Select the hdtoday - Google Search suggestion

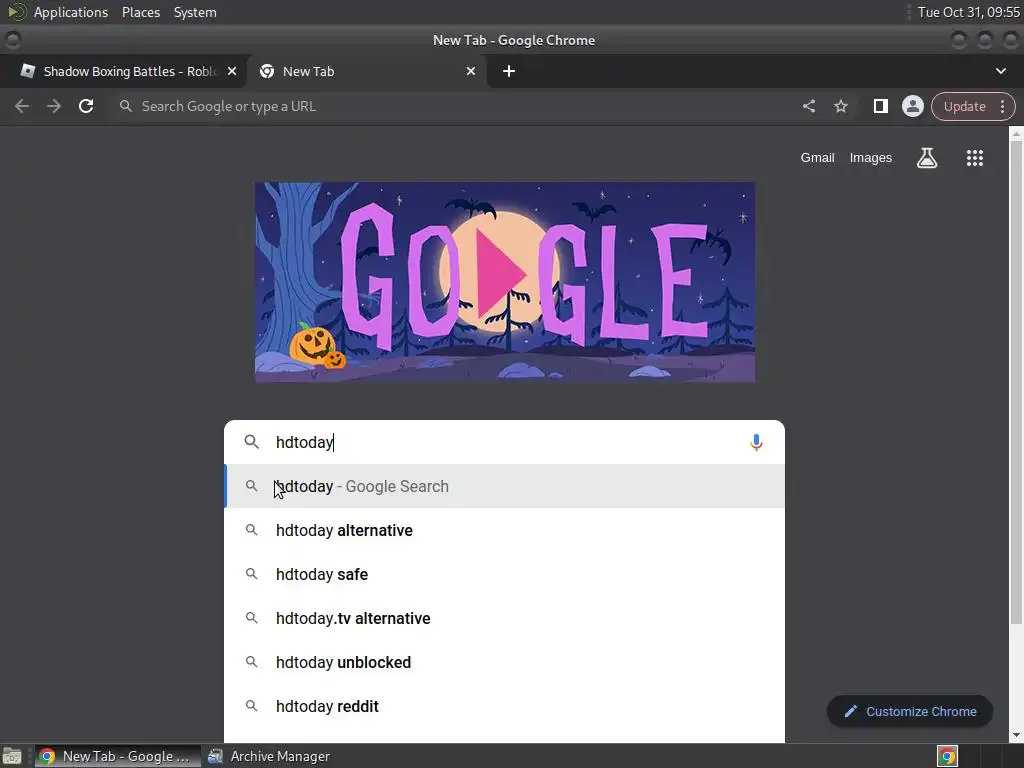(504, 487)
